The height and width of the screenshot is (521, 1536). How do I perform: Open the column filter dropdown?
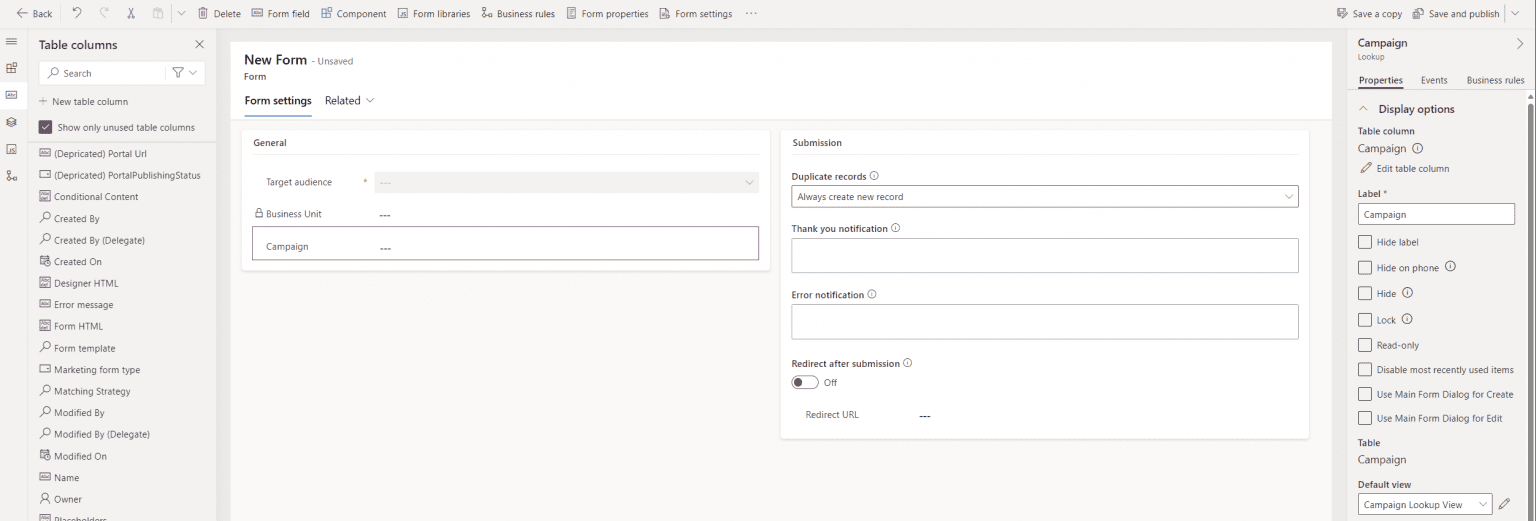[x=184, y=73]
